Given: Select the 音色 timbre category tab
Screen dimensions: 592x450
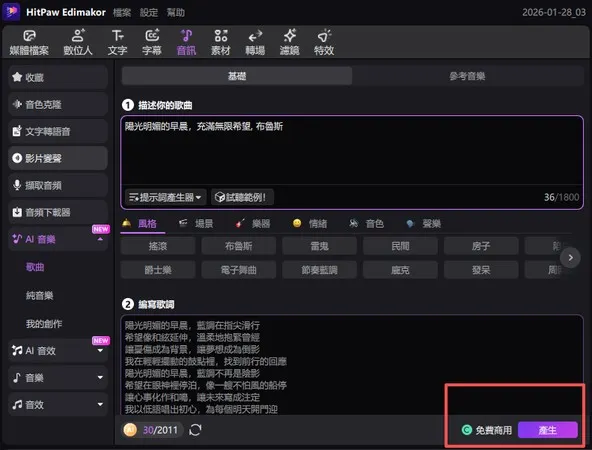Looking at the screenshot, I should [367, 224].
